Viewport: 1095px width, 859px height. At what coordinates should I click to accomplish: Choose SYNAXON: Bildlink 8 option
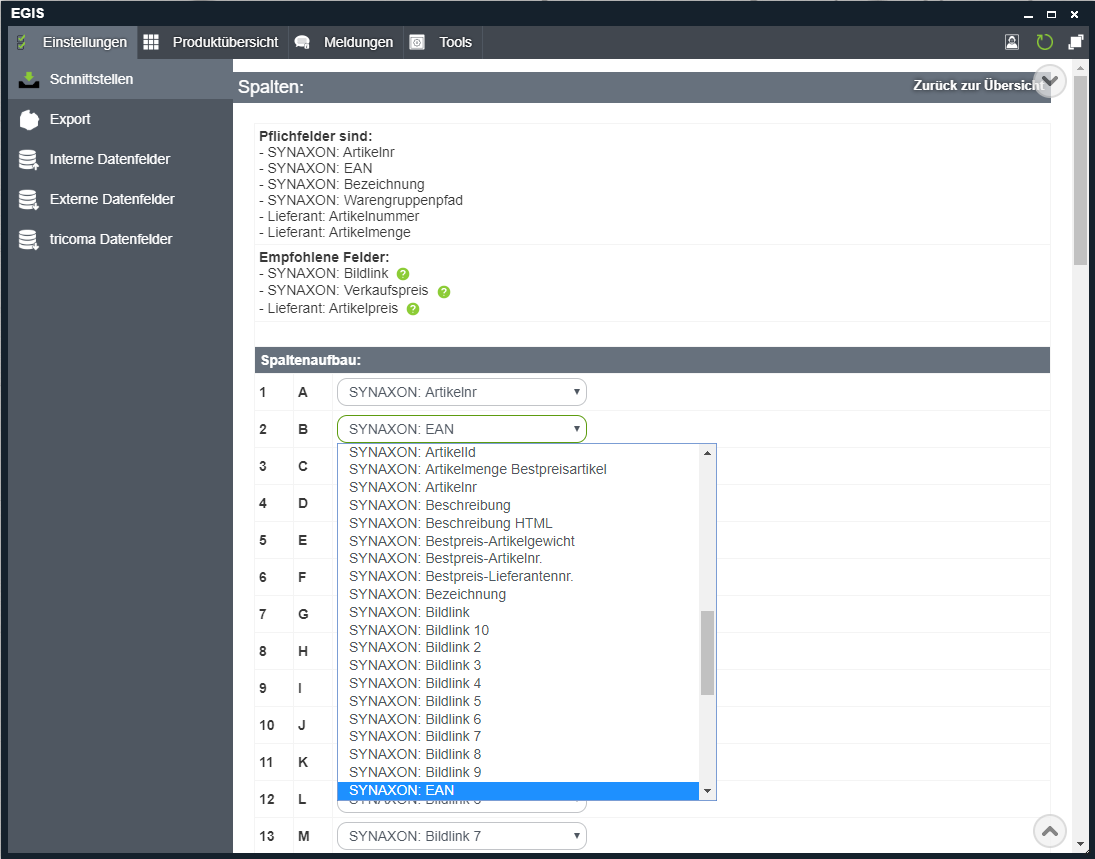pyautogui.click(x=518, y=754)
